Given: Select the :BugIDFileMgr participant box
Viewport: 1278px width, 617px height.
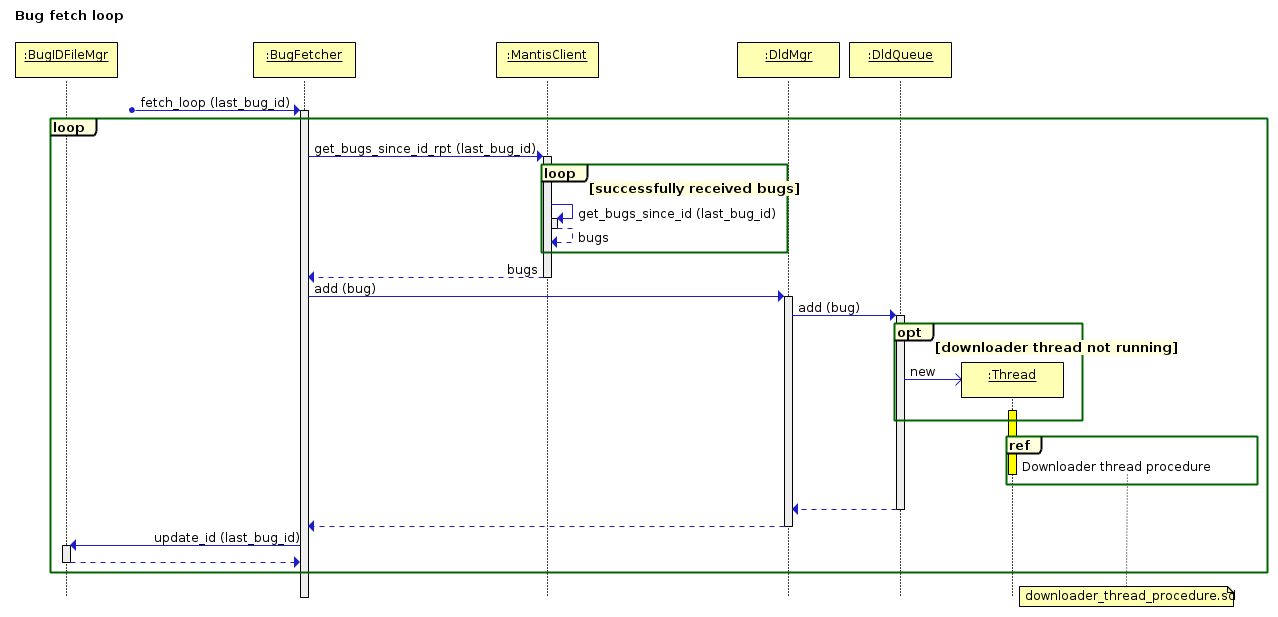Looking at the screenshot, I should 65,59.
